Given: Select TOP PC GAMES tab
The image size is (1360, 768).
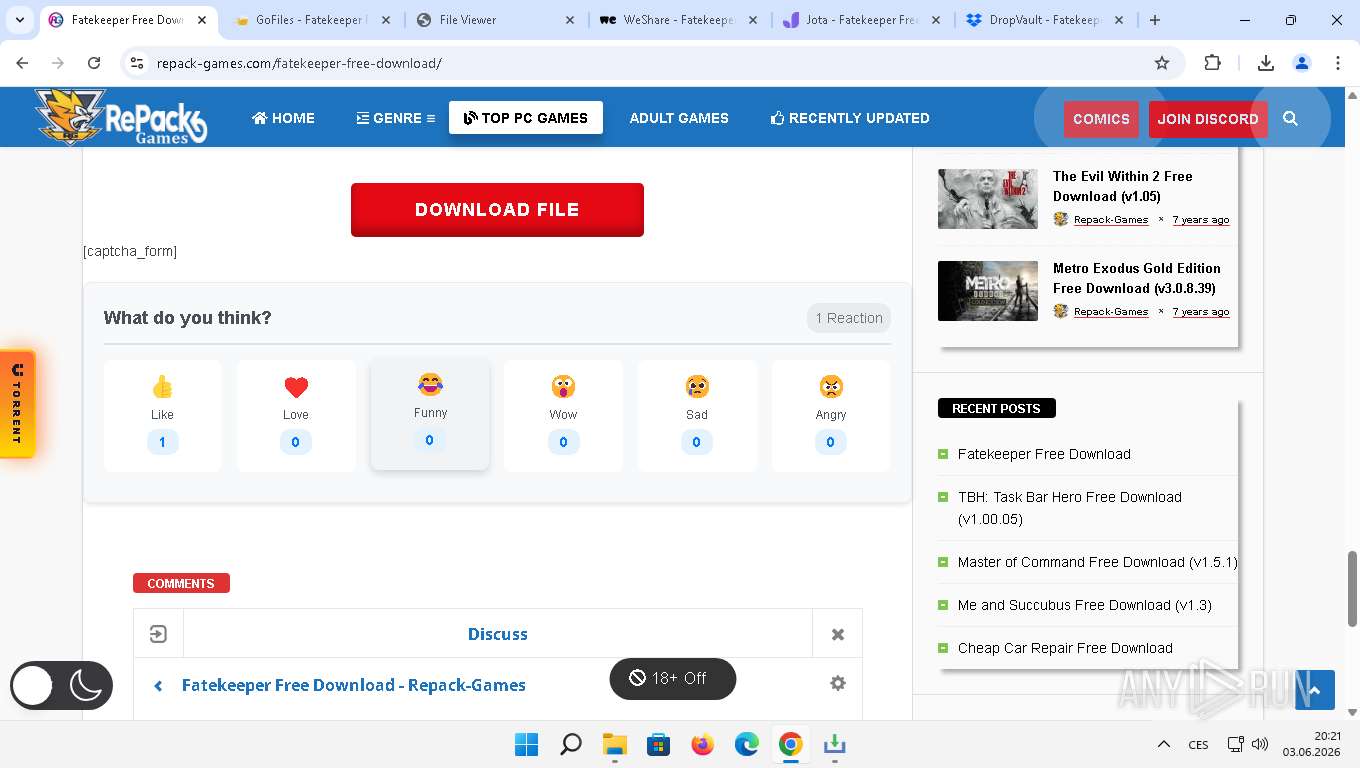Looking at the screenshot, I should [526, 118].
